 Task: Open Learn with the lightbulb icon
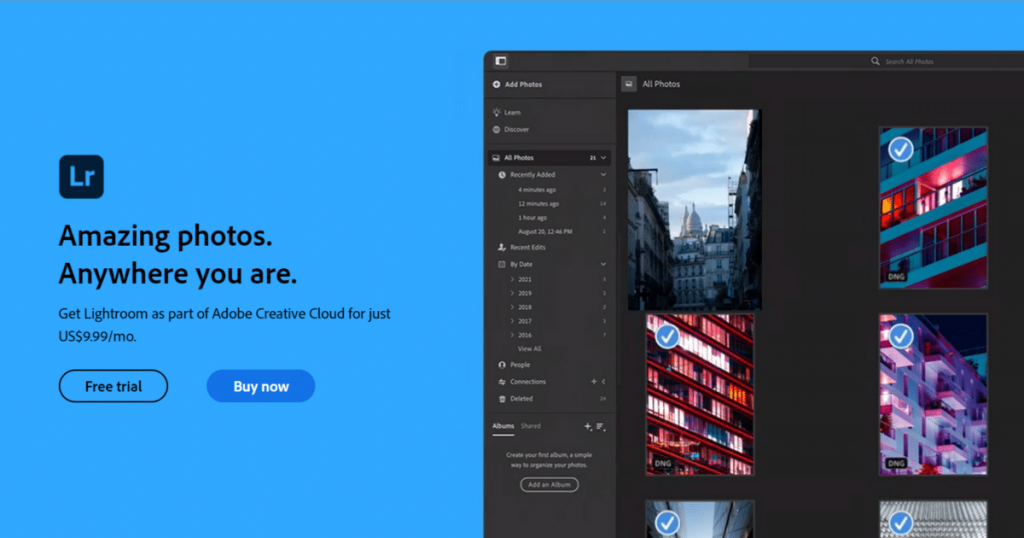(x=497, y=113)
